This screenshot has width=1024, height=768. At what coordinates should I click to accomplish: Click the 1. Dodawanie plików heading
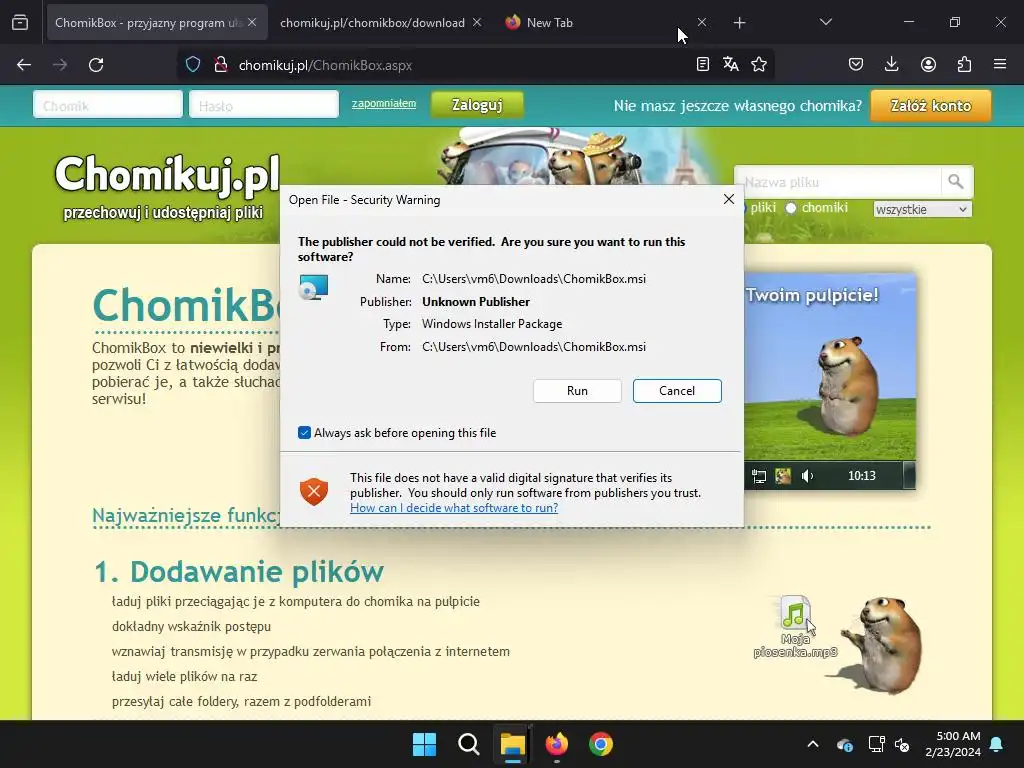coord(238,571)
